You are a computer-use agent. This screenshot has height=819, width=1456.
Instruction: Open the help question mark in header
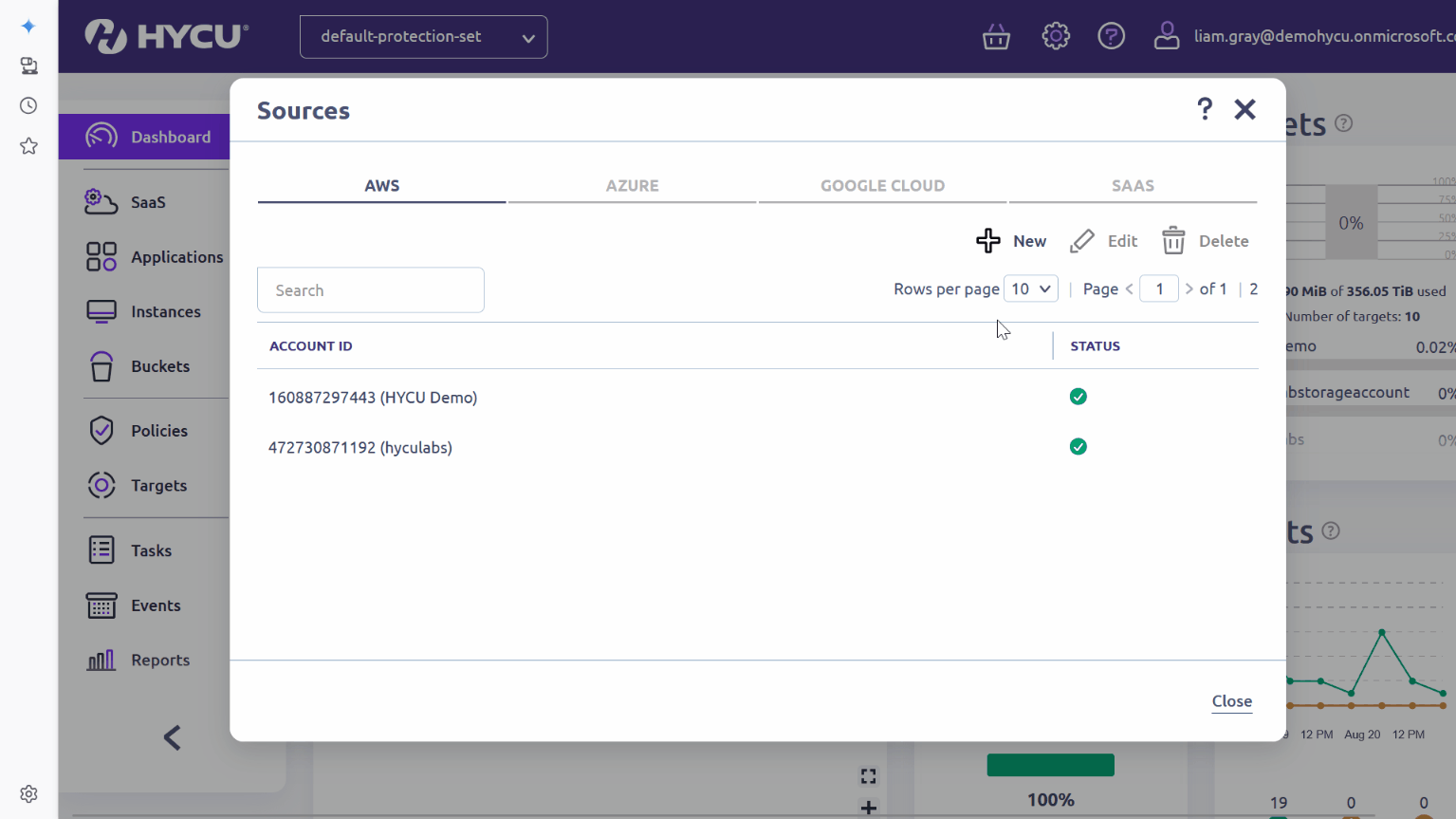tap(1111, 36)
